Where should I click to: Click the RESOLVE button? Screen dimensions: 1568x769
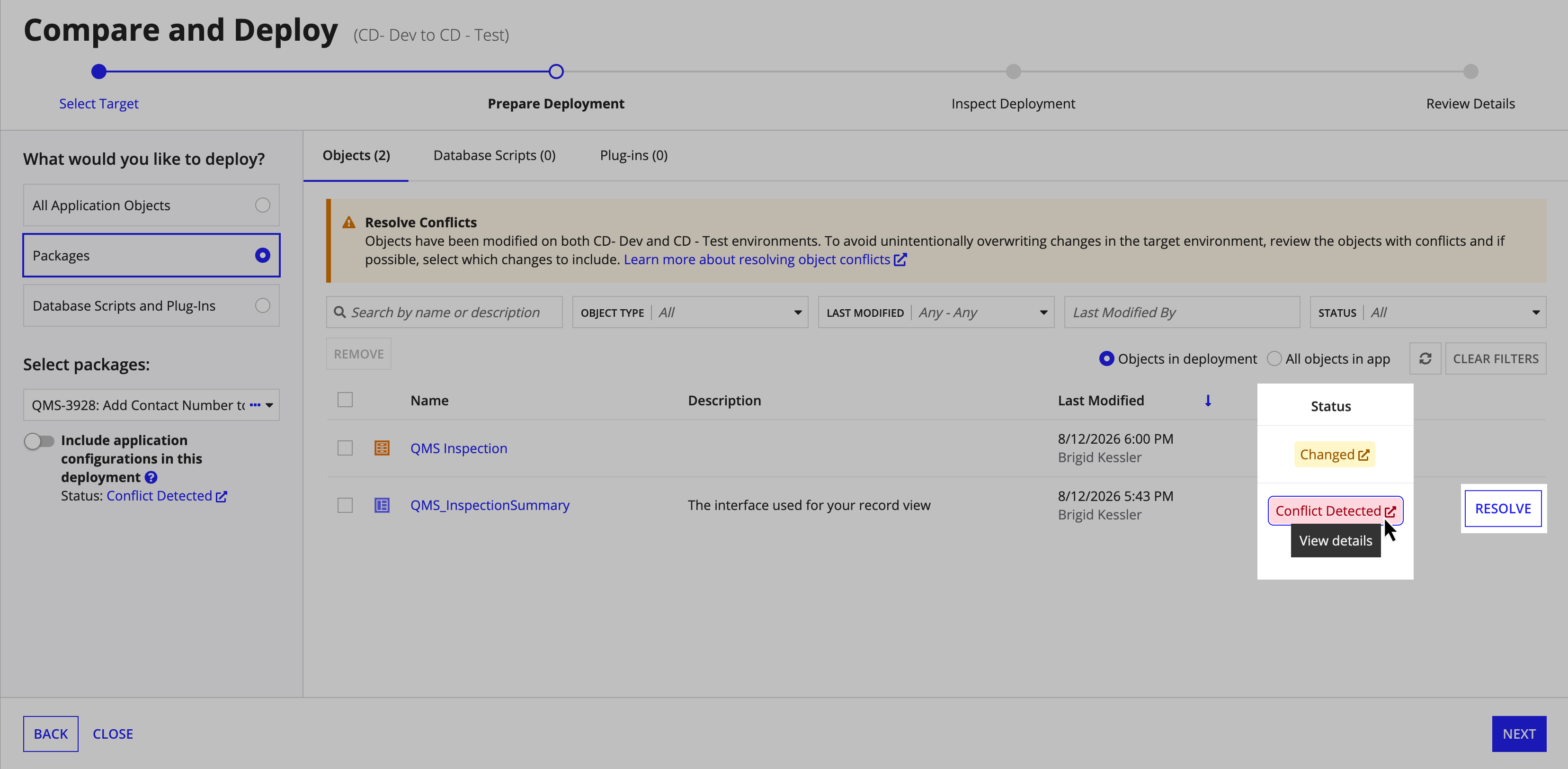tap(1503, 509)
